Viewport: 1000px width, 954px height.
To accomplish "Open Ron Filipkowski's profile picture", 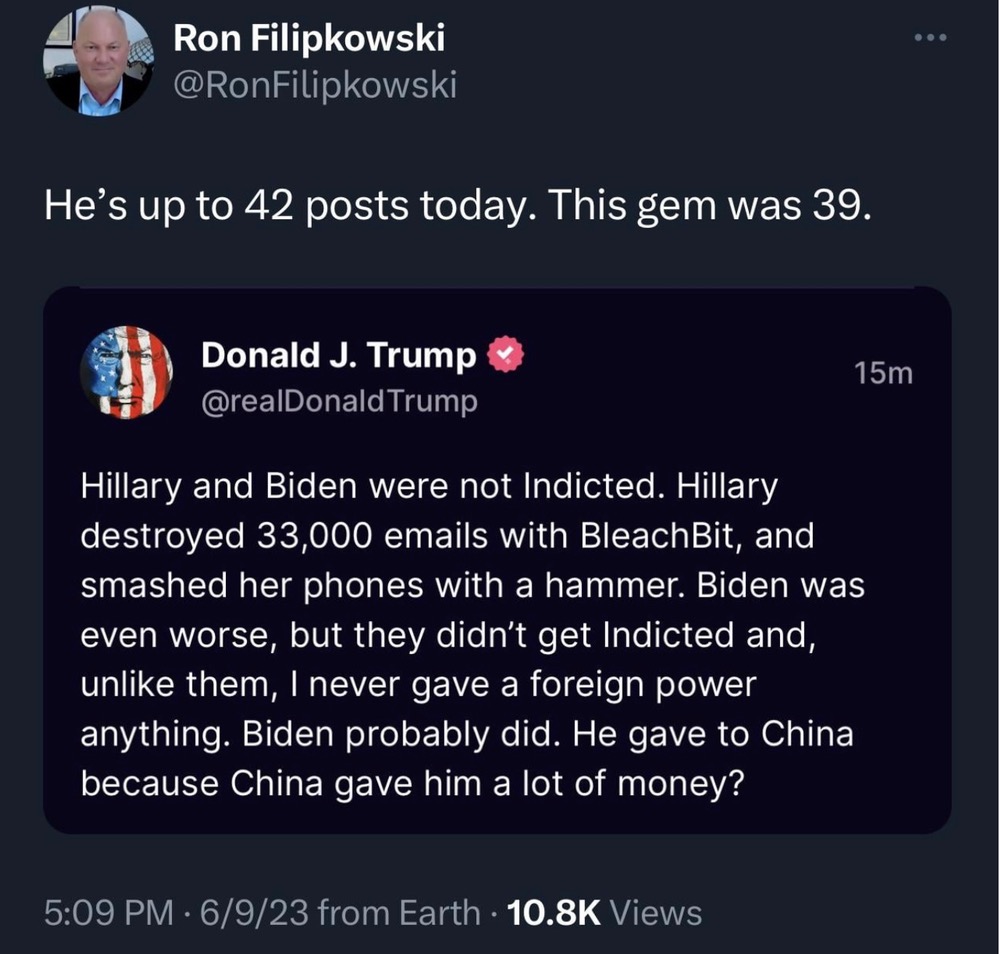I will coord(97,62).
